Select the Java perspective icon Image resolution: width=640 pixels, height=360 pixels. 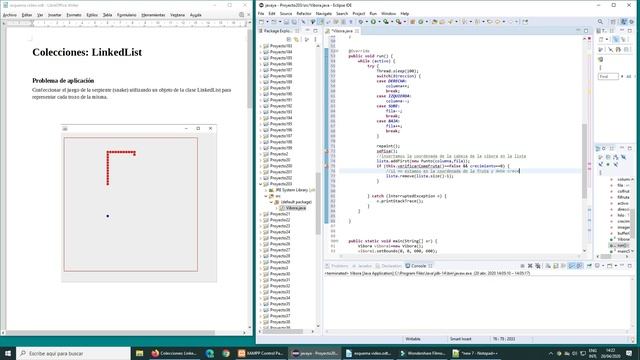point(623,22)
